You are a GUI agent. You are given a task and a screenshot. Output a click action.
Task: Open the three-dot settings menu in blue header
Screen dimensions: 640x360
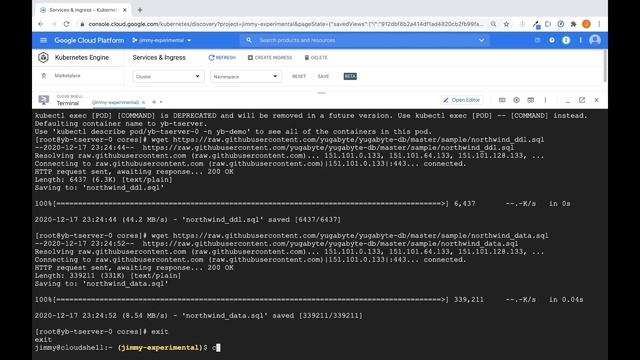point(580,40)
